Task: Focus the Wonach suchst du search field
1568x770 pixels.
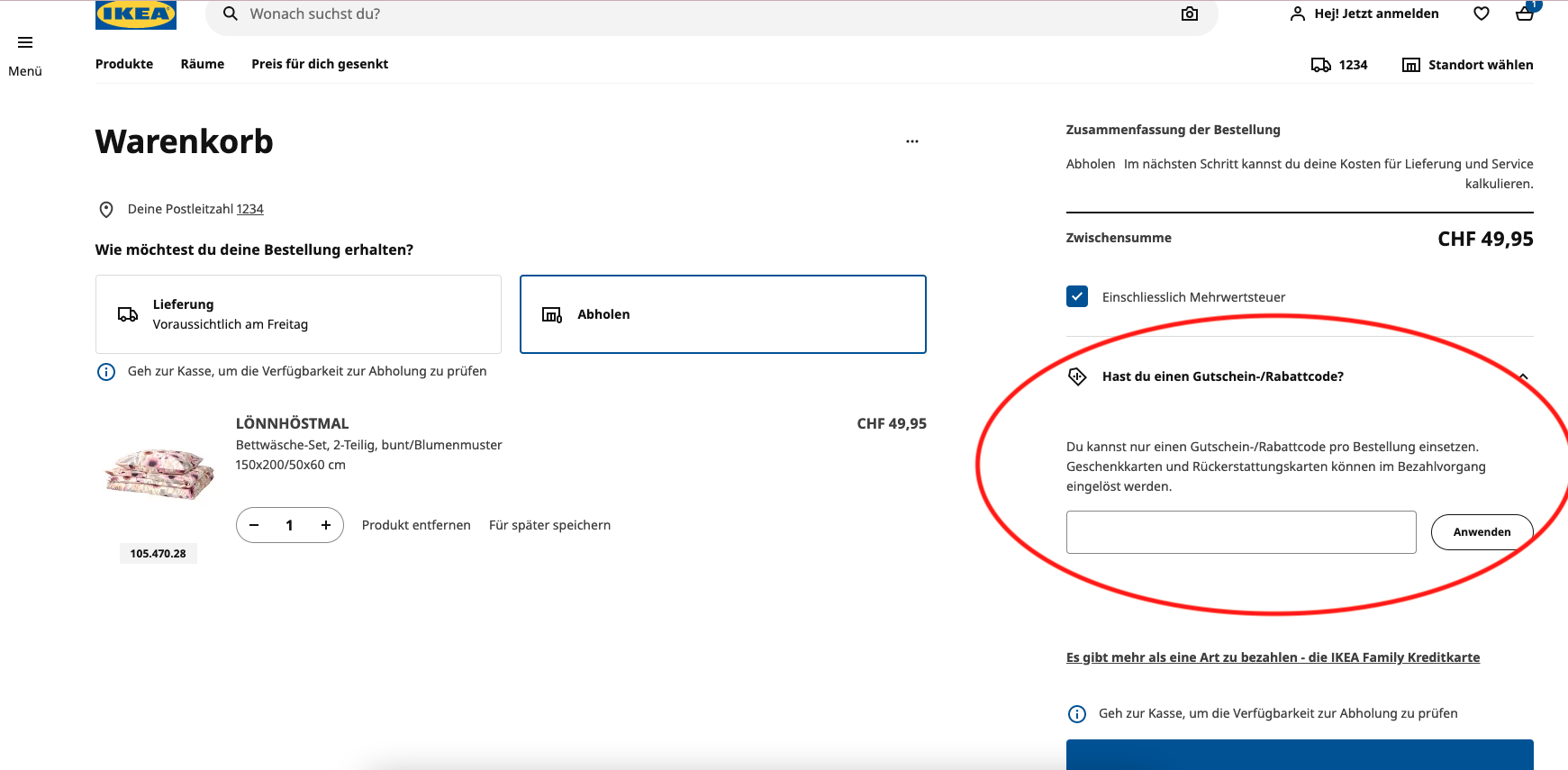Action: (x=711, y=14)
